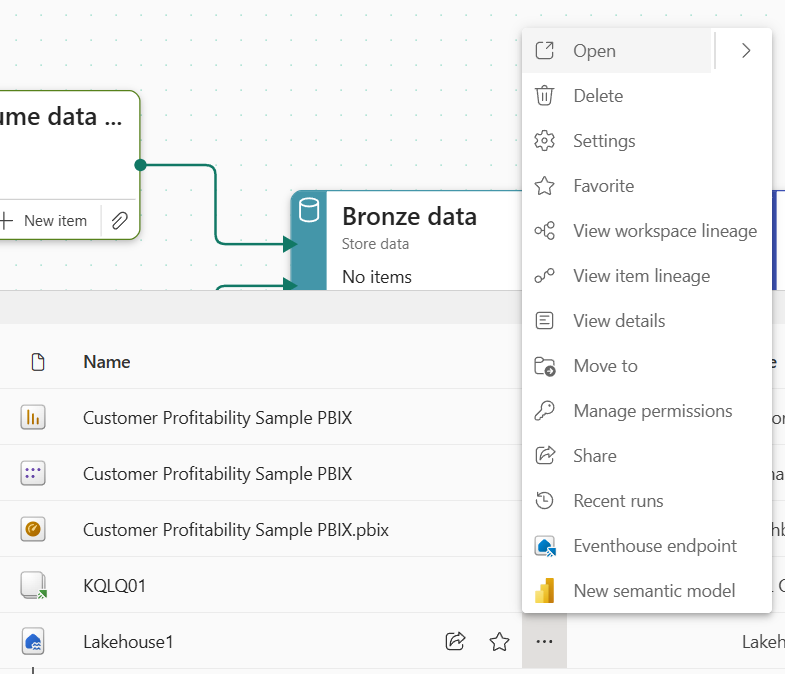Open Customer Profitability Sample PBIX.pbix item
Screen dimensions: 785x674
[235, 530]
